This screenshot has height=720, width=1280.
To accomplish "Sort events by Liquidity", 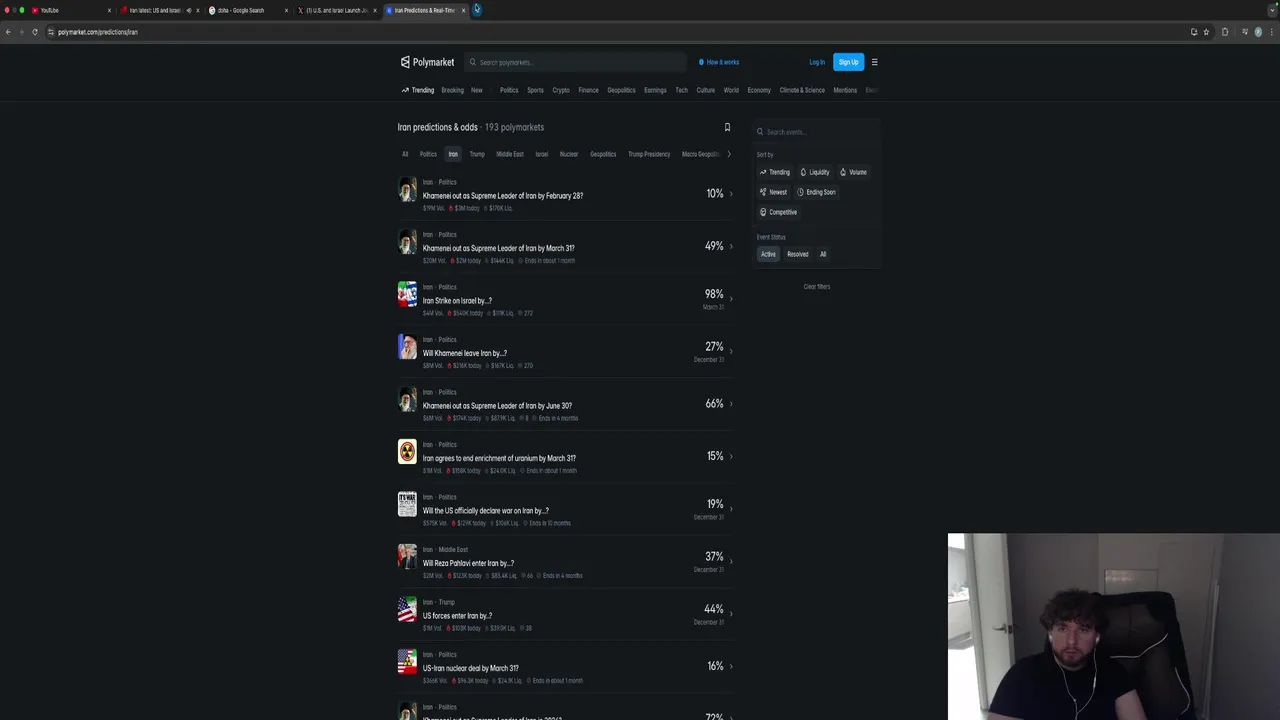I will click(815, 172).
